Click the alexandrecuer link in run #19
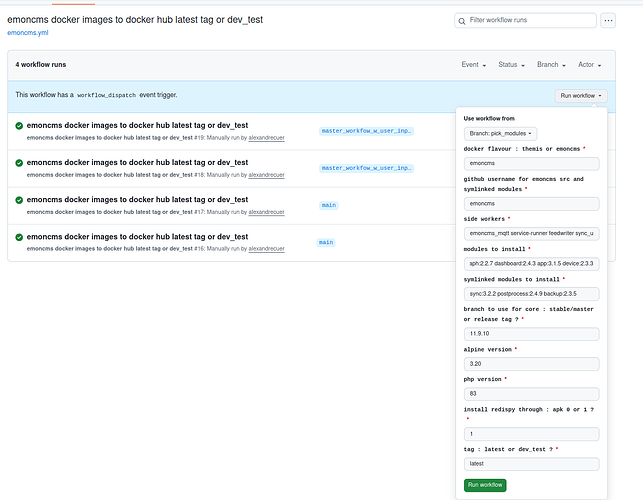Viewport: 643px width, 500px height. (x=266, y=136)
